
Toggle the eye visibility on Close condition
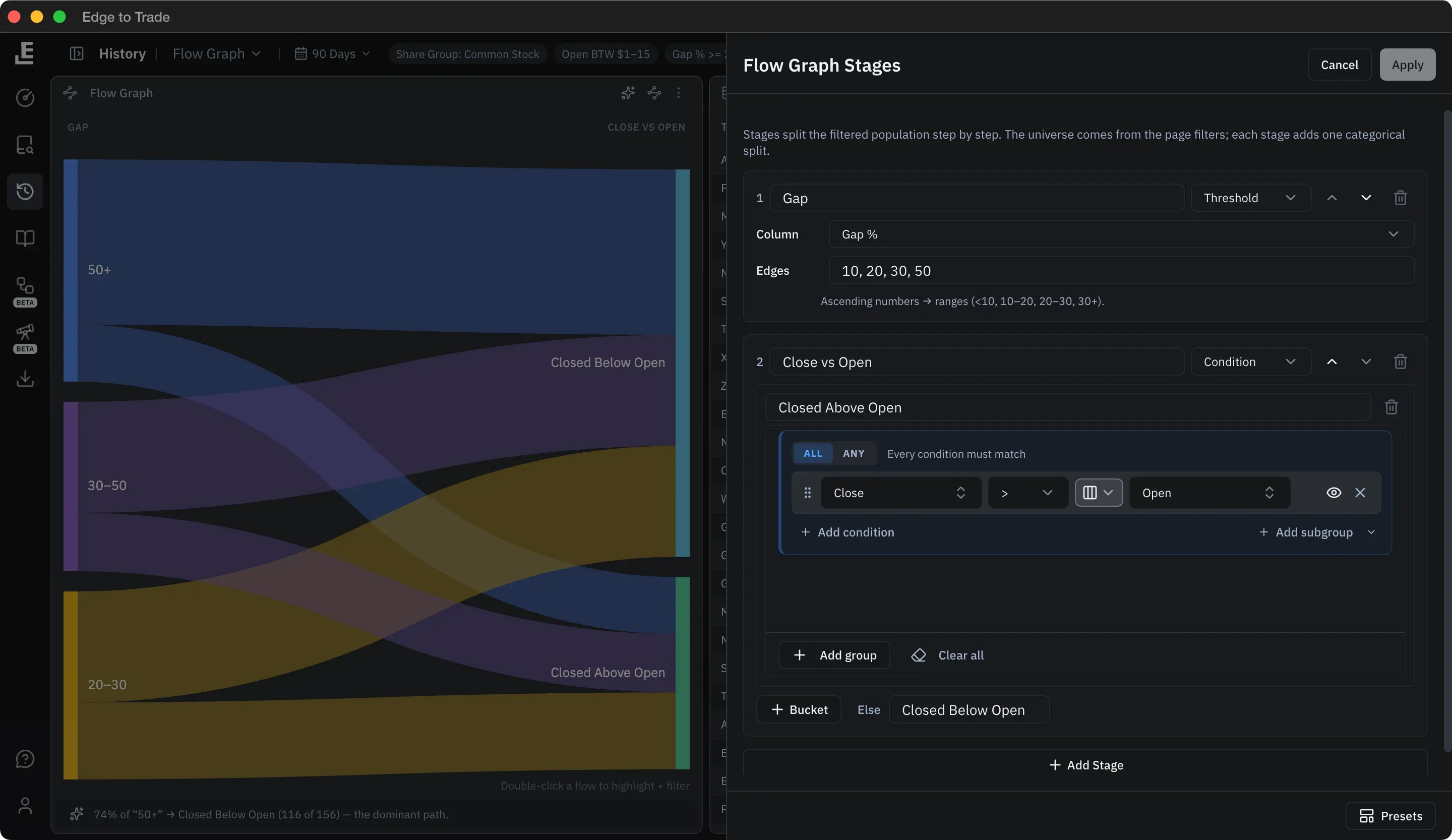click(x=1334, y=493)
